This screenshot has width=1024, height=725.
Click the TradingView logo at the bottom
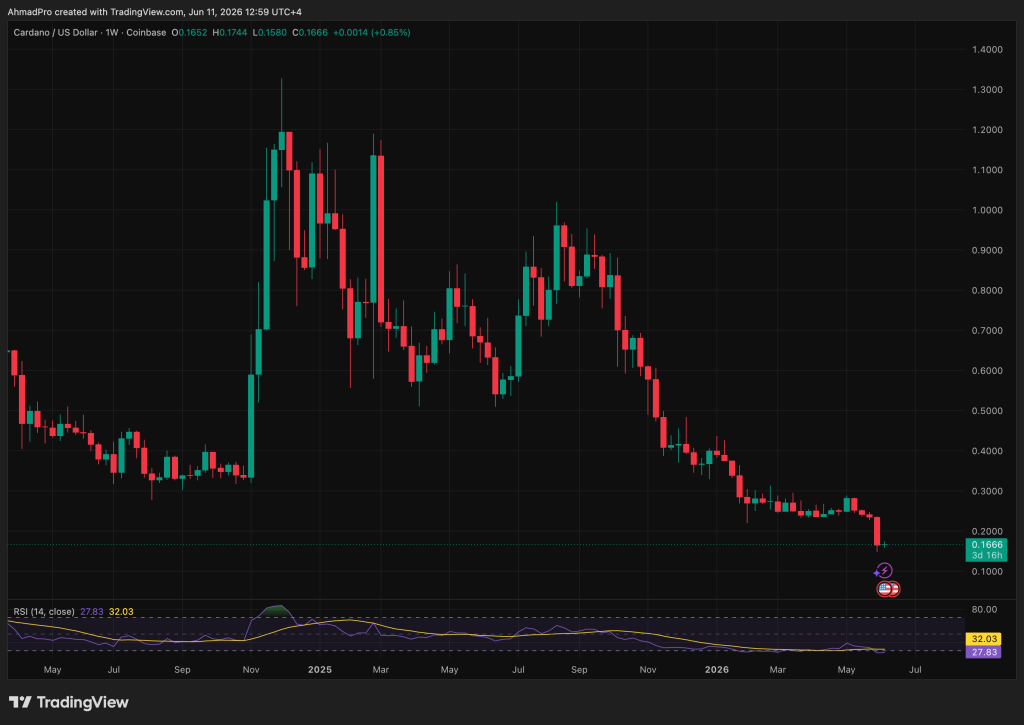click(69, 703)
